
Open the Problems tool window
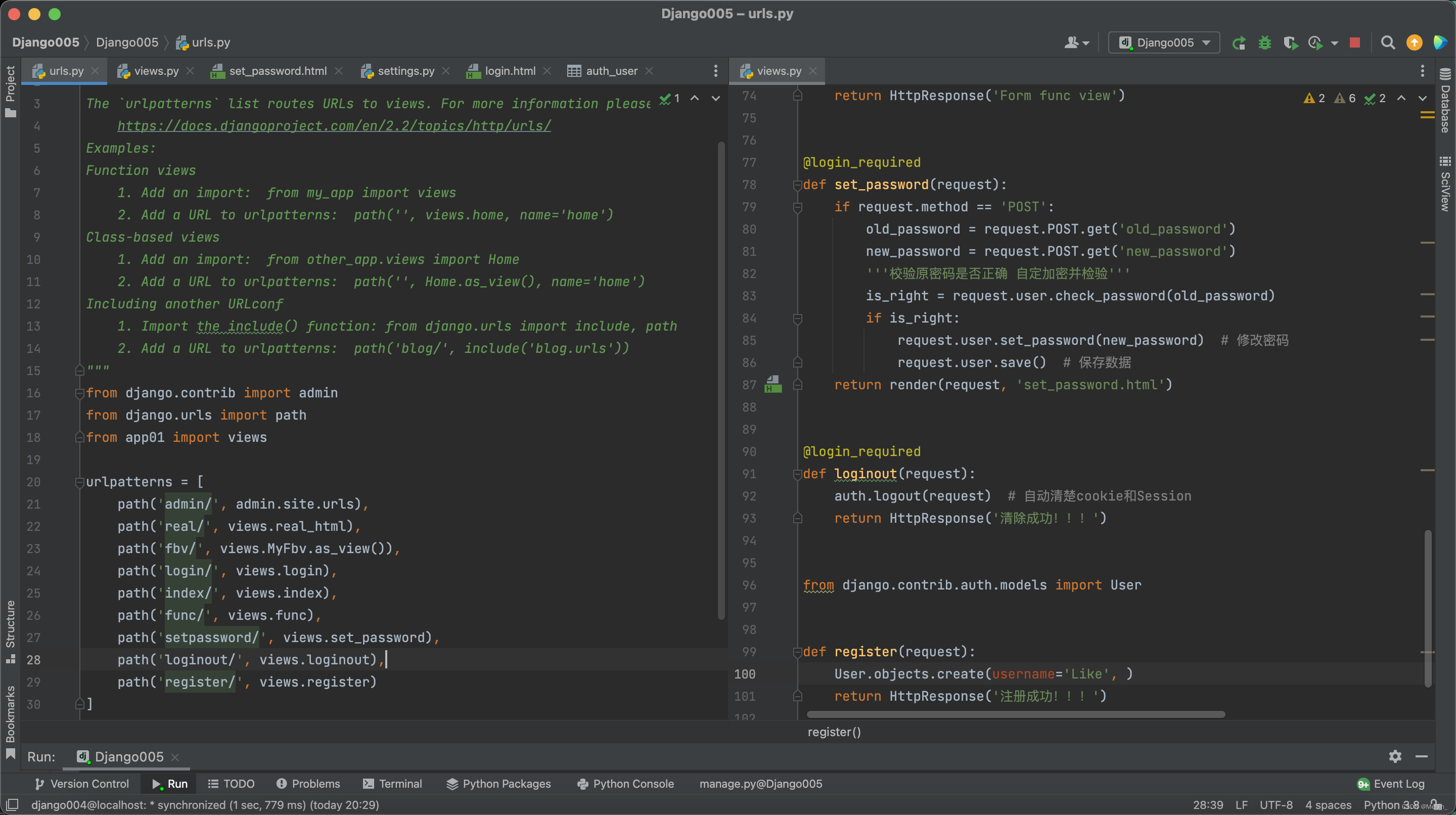[x=308, y=783]
